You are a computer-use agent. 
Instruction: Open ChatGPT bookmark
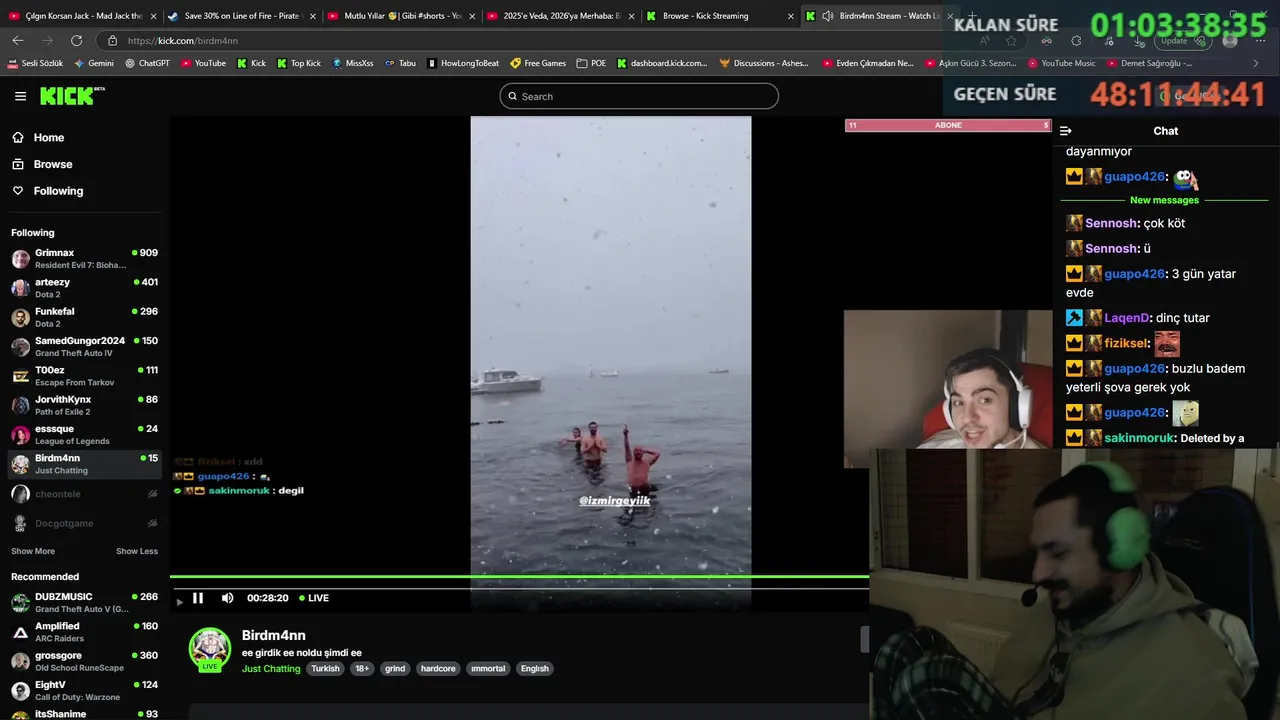pos(147,63)
